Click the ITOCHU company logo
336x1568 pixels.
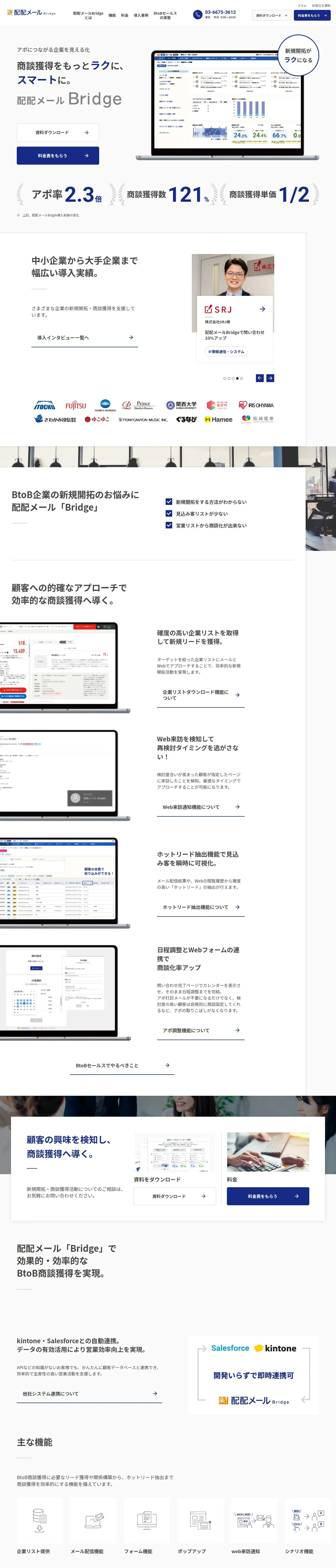tap(44, 405)
